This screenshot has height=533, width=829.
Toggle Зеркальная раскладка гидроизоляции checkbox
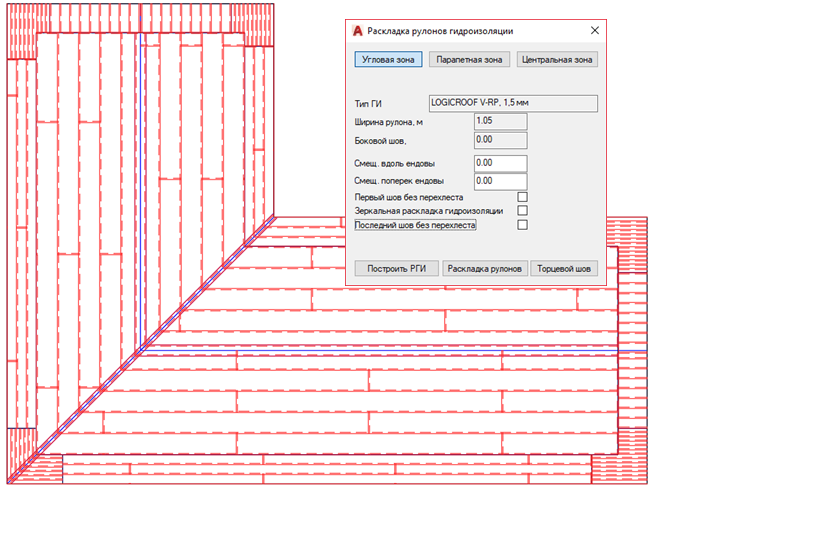click(522, 210)
